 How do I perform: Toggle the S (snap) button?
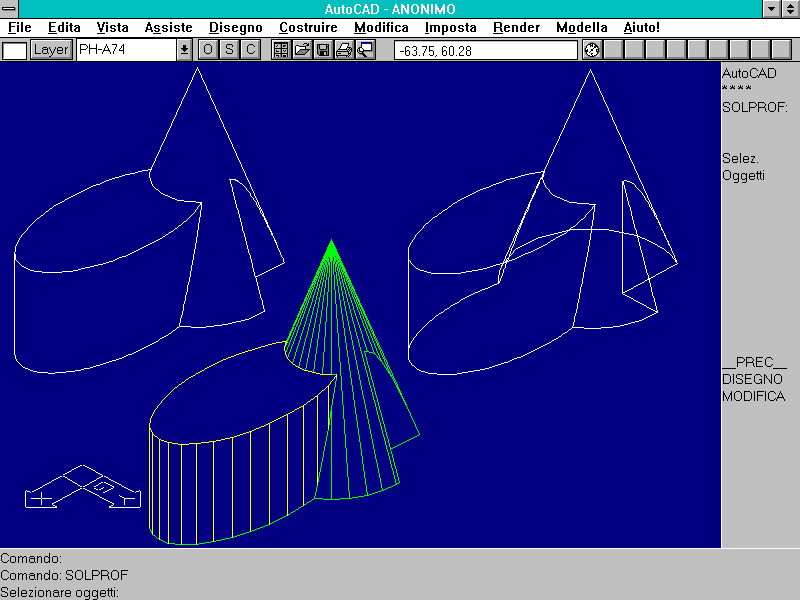(229, 49)
